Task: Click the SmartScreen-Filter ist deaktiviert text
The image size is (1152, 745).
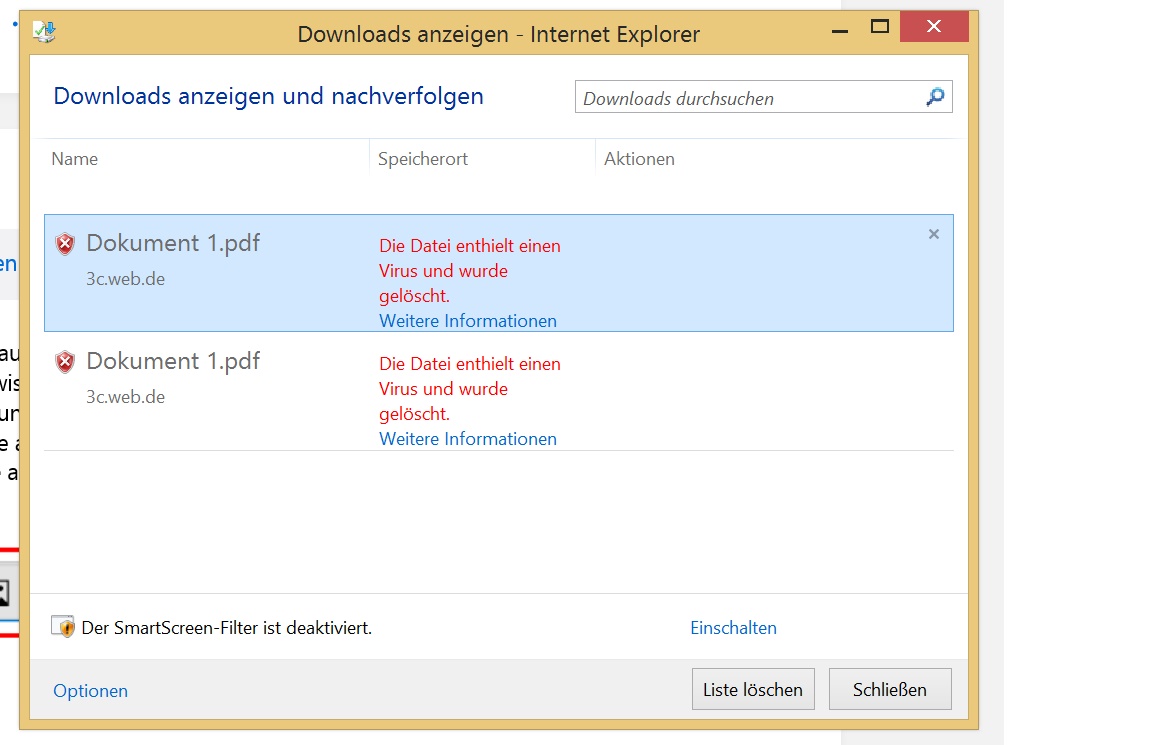Action: click(x=226, y=627)
